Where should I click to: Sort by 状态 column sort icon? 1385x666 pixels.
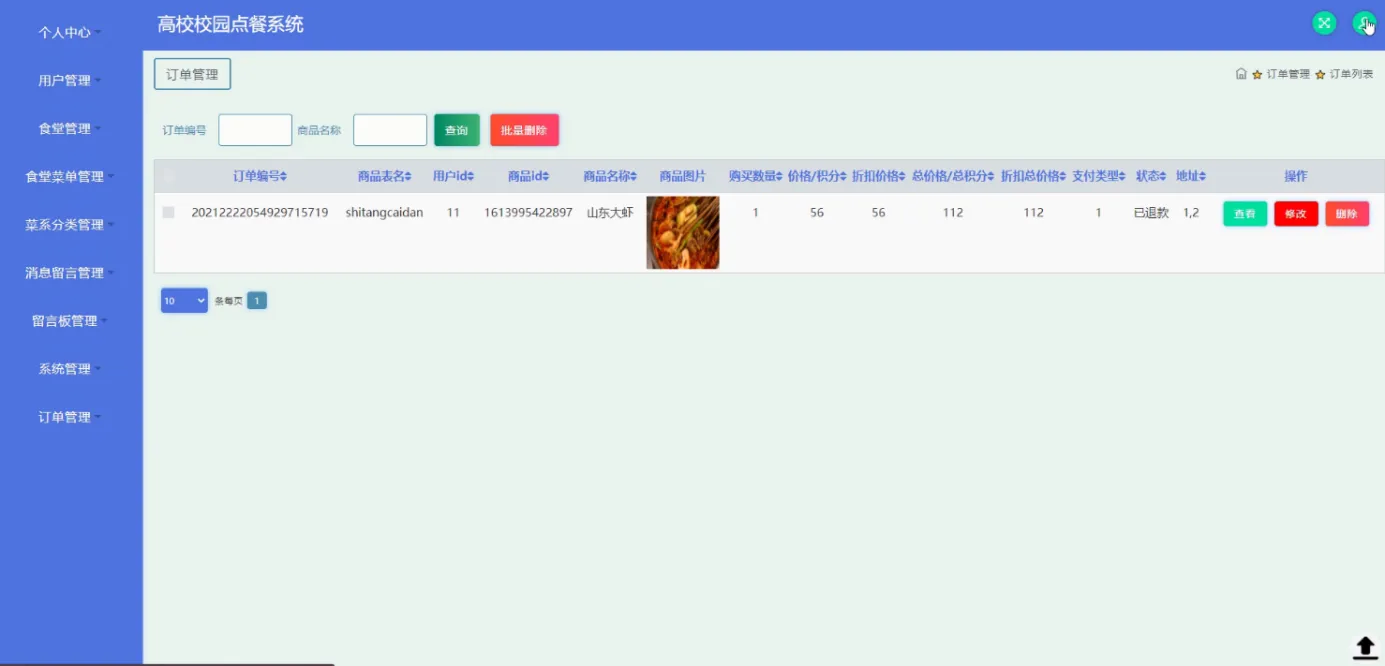pyautogui.click(x=1164, y=177)
